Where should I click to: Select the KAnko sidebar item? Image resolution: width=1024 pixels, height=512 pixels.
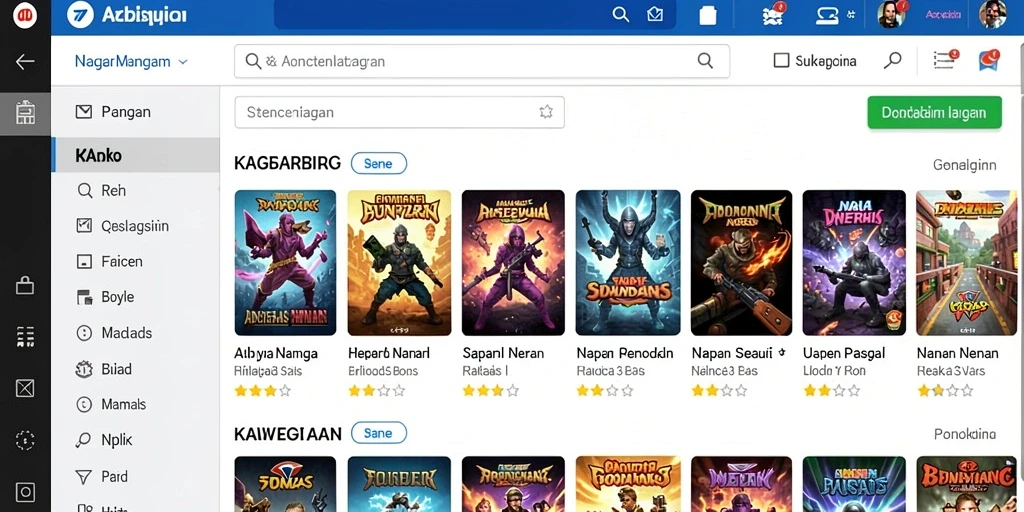[x=136, y=155]
